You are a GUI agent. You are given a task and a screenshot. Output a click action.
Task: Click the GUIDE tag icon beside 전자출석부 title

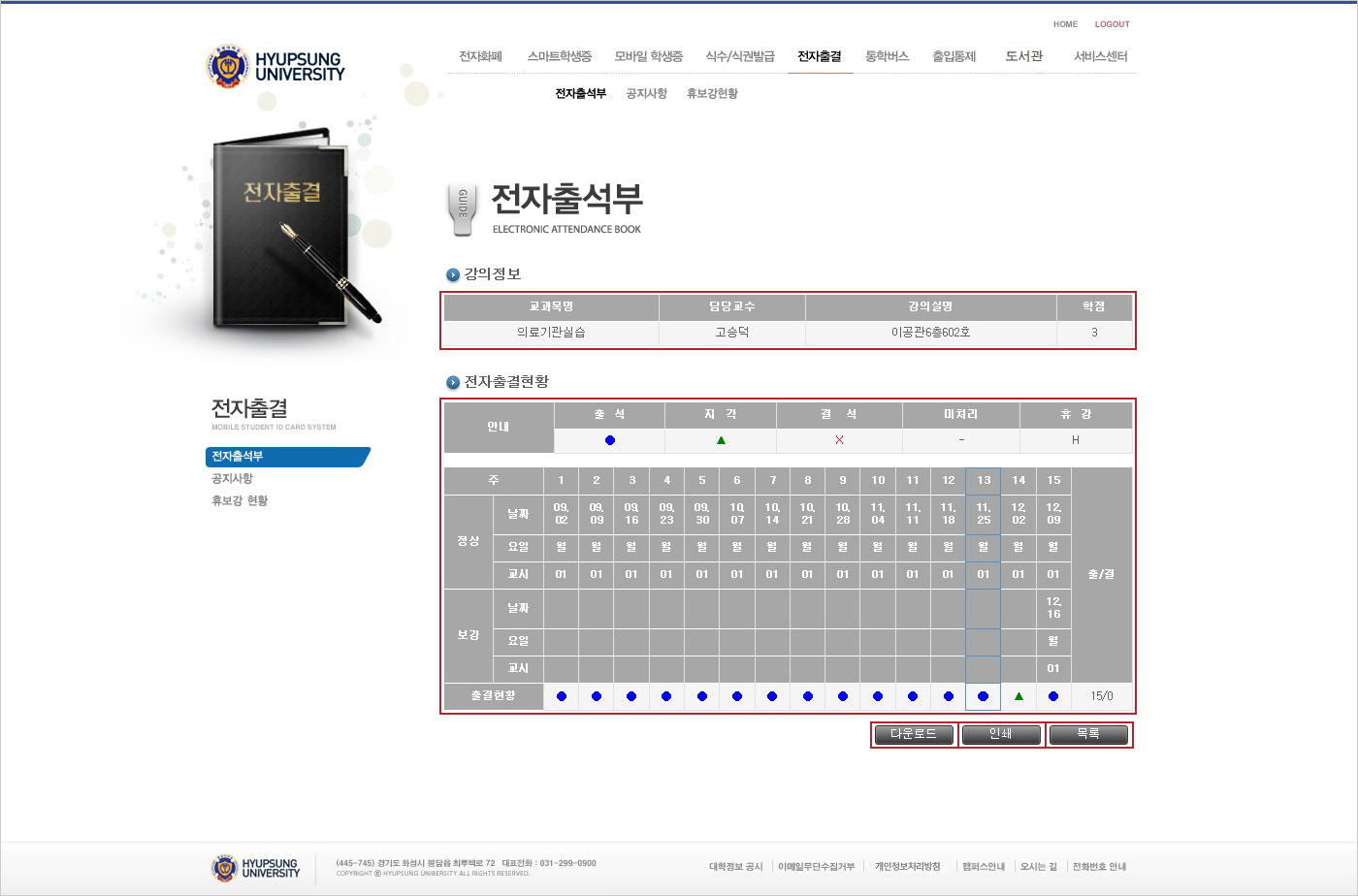[463, 208]
